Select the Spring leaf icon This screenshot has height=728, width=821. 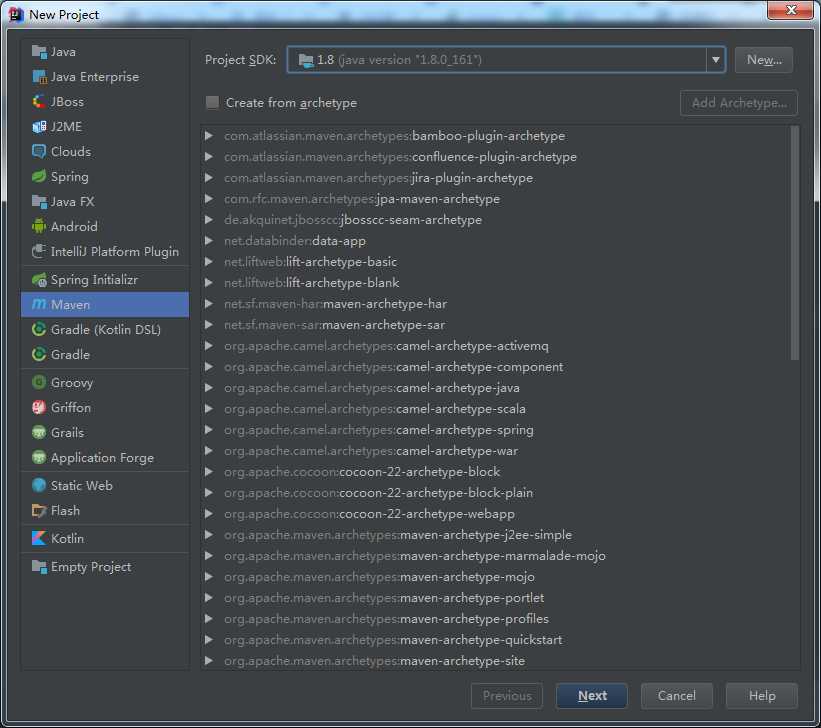point(39,177)
